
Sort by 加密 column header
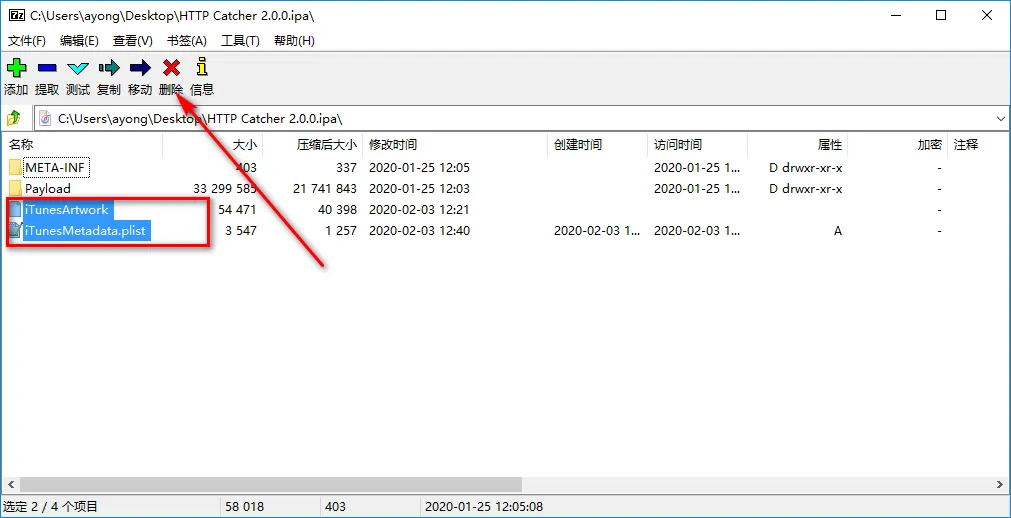[898, 145]
